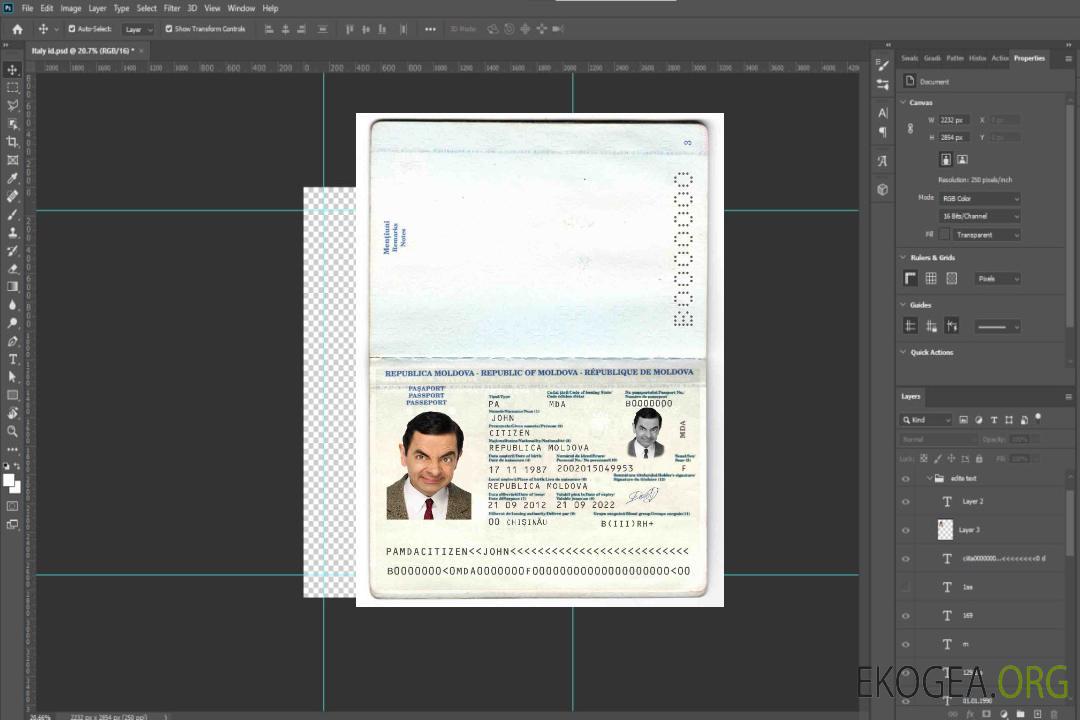Select the Eyedropper tool

[x=12, y=178]
